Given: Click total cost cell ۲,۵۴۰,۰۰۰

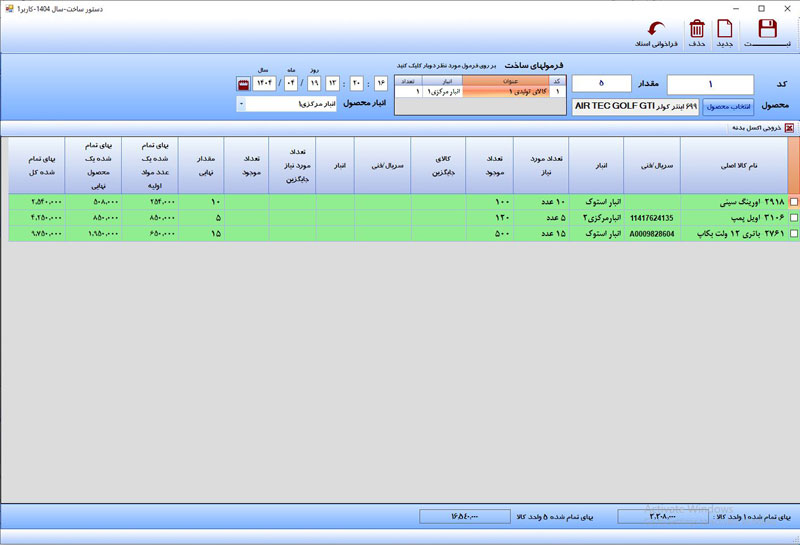Looking at the screenshot, I should pos(37,202).
